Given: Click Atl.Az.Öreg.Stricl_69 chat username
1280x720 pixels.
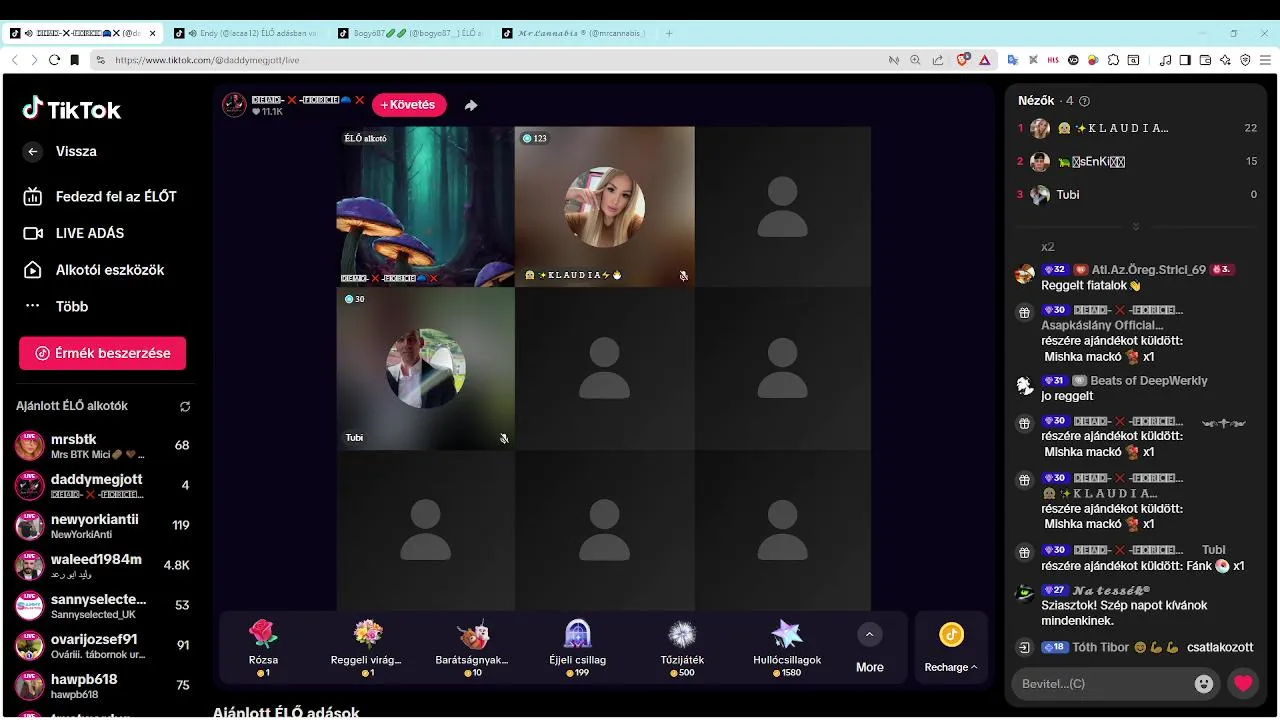Looking at the screenshot, I should [x=1149, y=270].
